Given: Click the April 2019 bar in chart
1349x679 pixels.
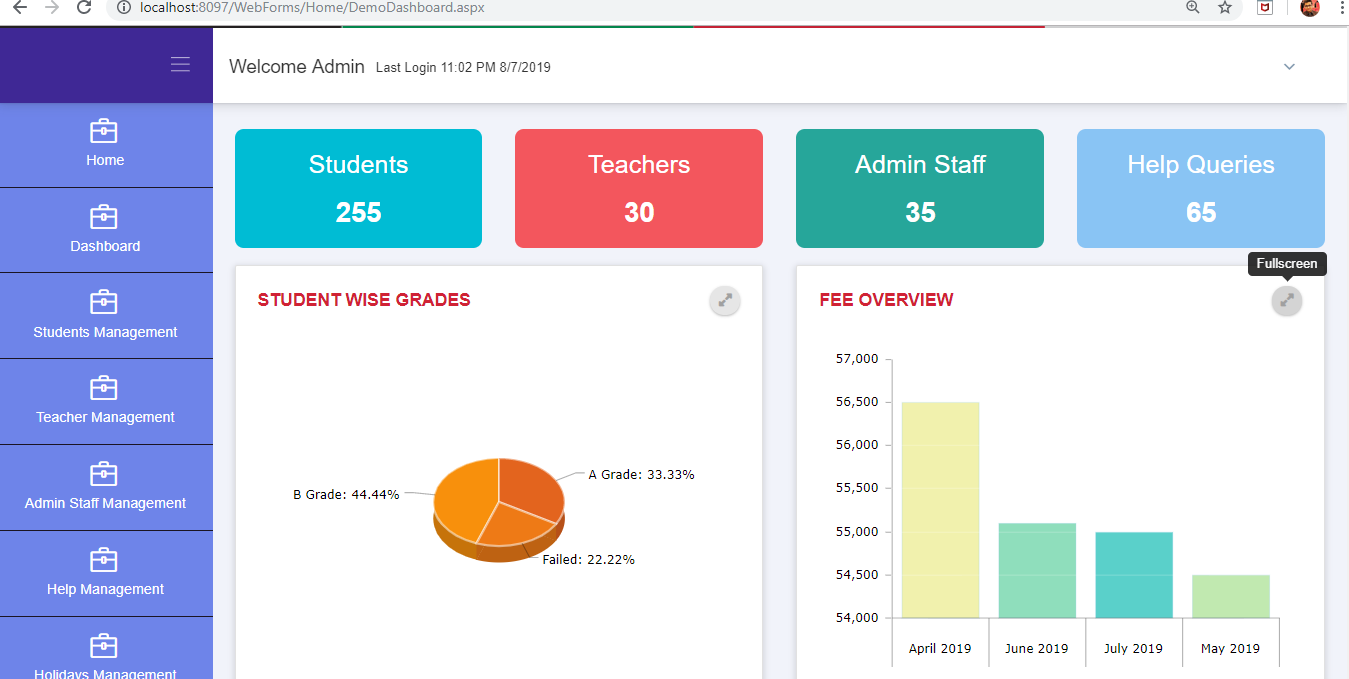Looking at the screenshot, I should tap(940, 510).
